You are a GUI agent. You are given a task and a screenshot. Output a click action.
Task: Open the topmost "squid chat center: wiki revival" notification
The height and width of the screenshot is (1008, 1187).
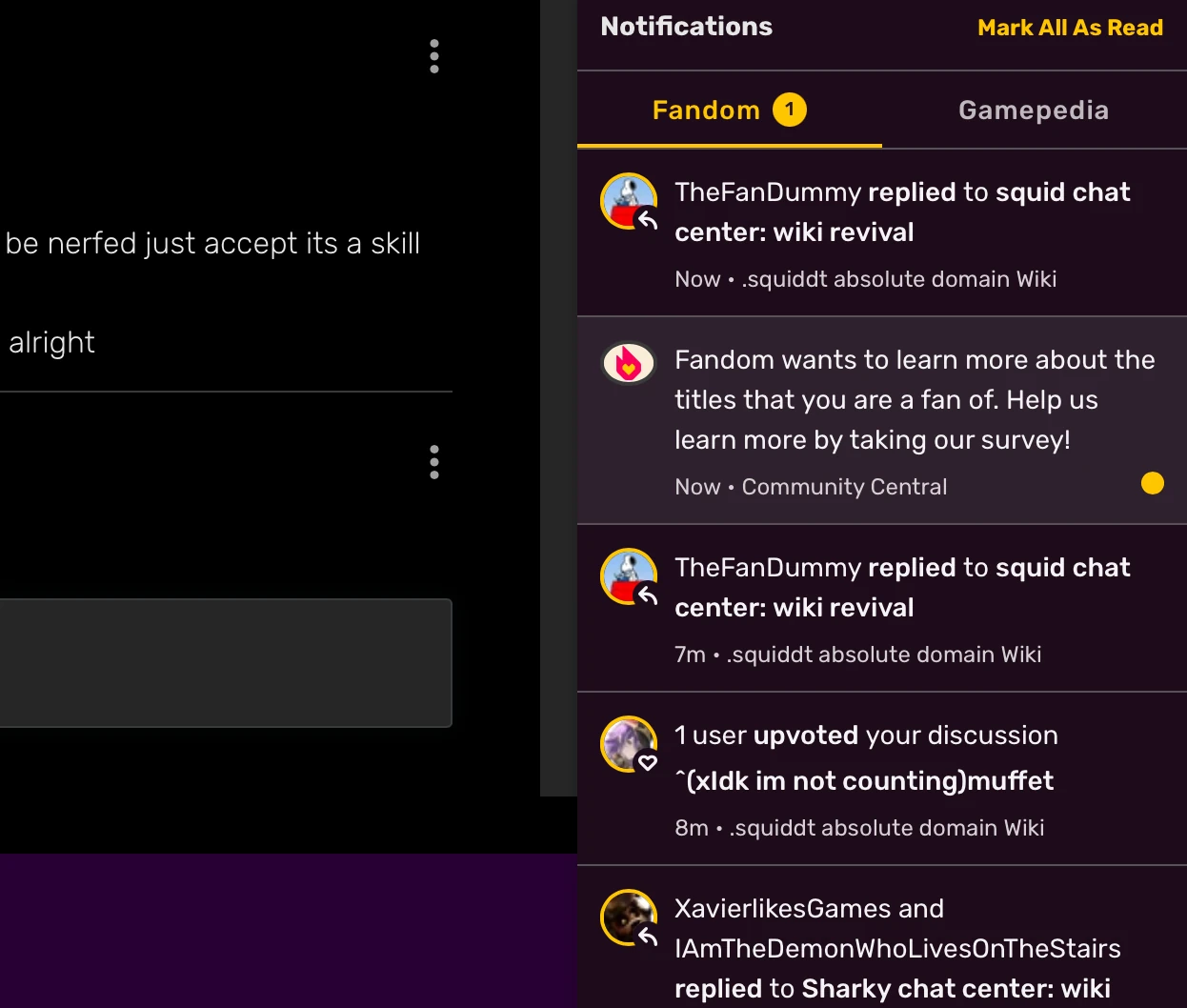pyautogui.click(x=901, y=212)
